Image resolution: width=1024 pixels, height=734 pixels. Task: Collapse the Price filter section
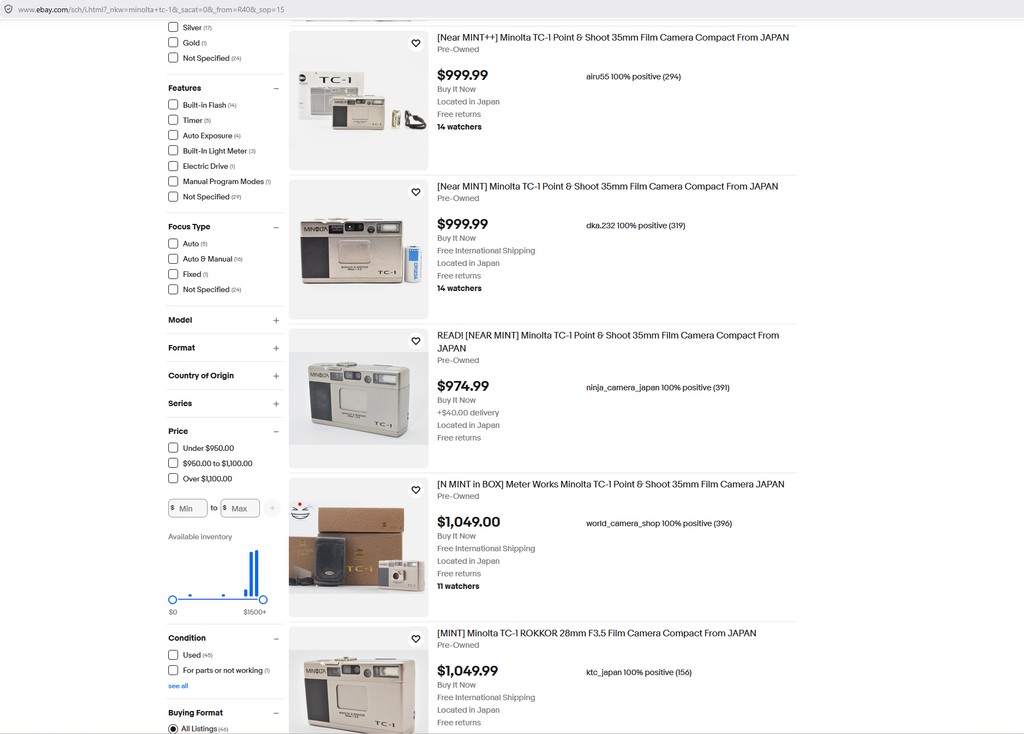276,432
